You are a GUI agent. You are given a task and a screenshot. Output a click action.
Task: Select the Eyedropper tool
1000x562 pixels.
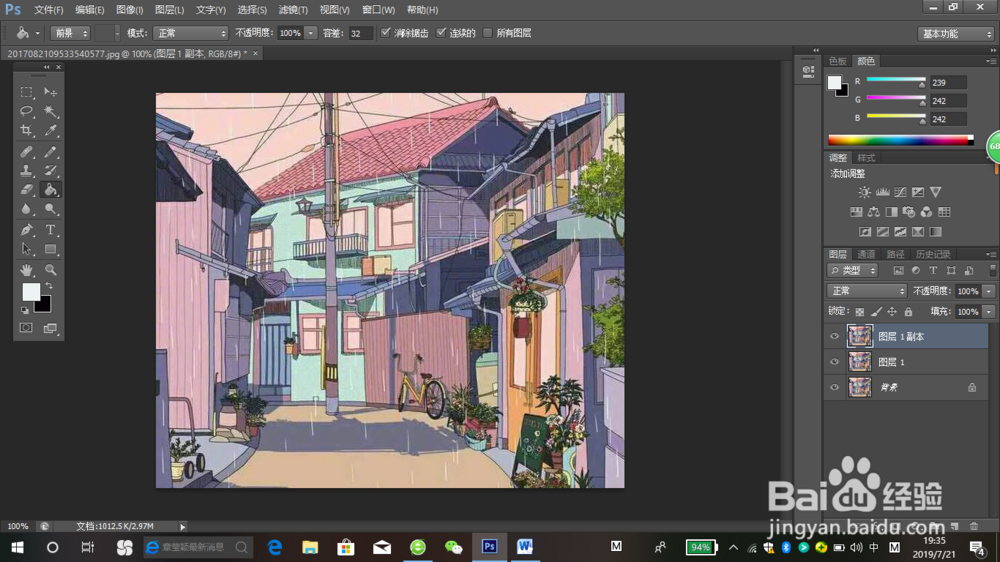coord(50,130)
